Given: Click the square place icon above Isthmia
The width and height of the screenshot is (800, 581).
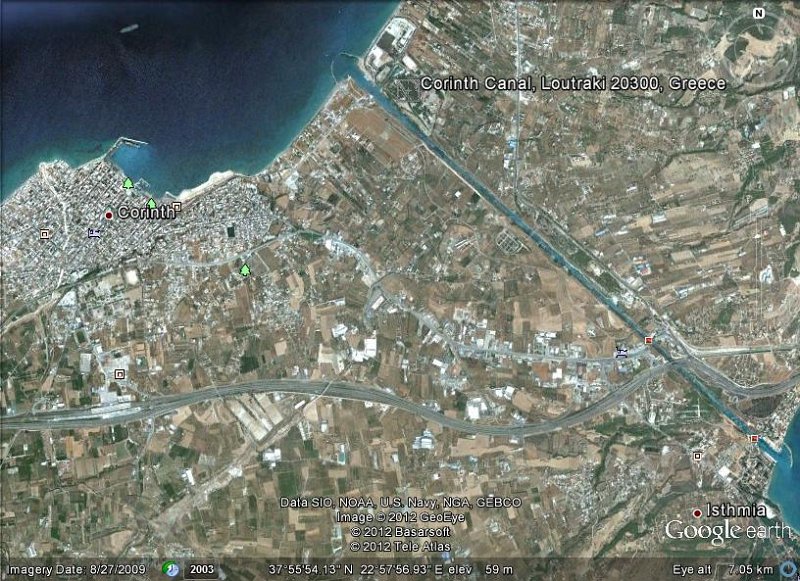Looking at the screenshot, I should pos(697,456).
